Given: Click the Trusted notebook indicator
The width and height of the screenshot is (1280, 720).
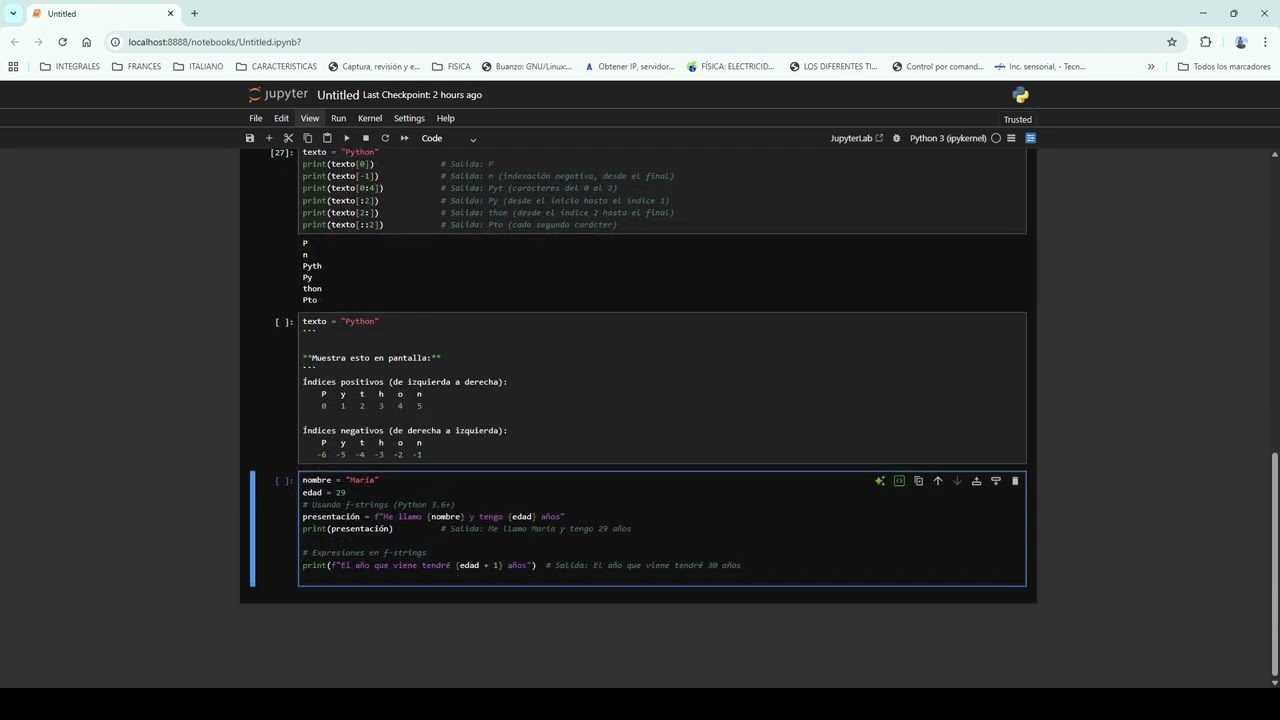Looking at the screenshot, I should [x=1018, y=119].
